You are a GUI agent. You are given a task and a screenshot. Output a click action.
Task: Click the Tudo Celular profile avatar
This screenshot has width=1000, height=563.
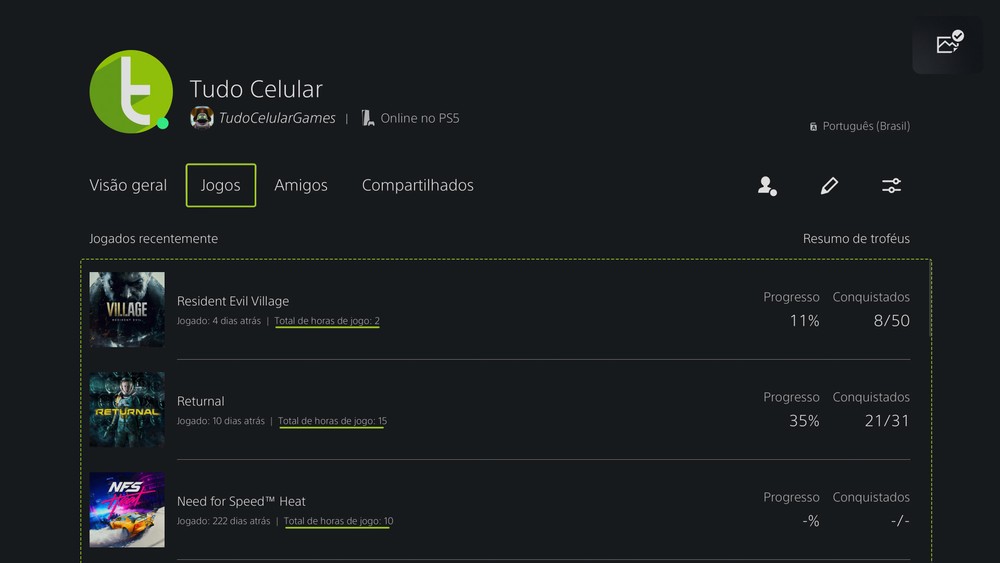coord(128,91)
